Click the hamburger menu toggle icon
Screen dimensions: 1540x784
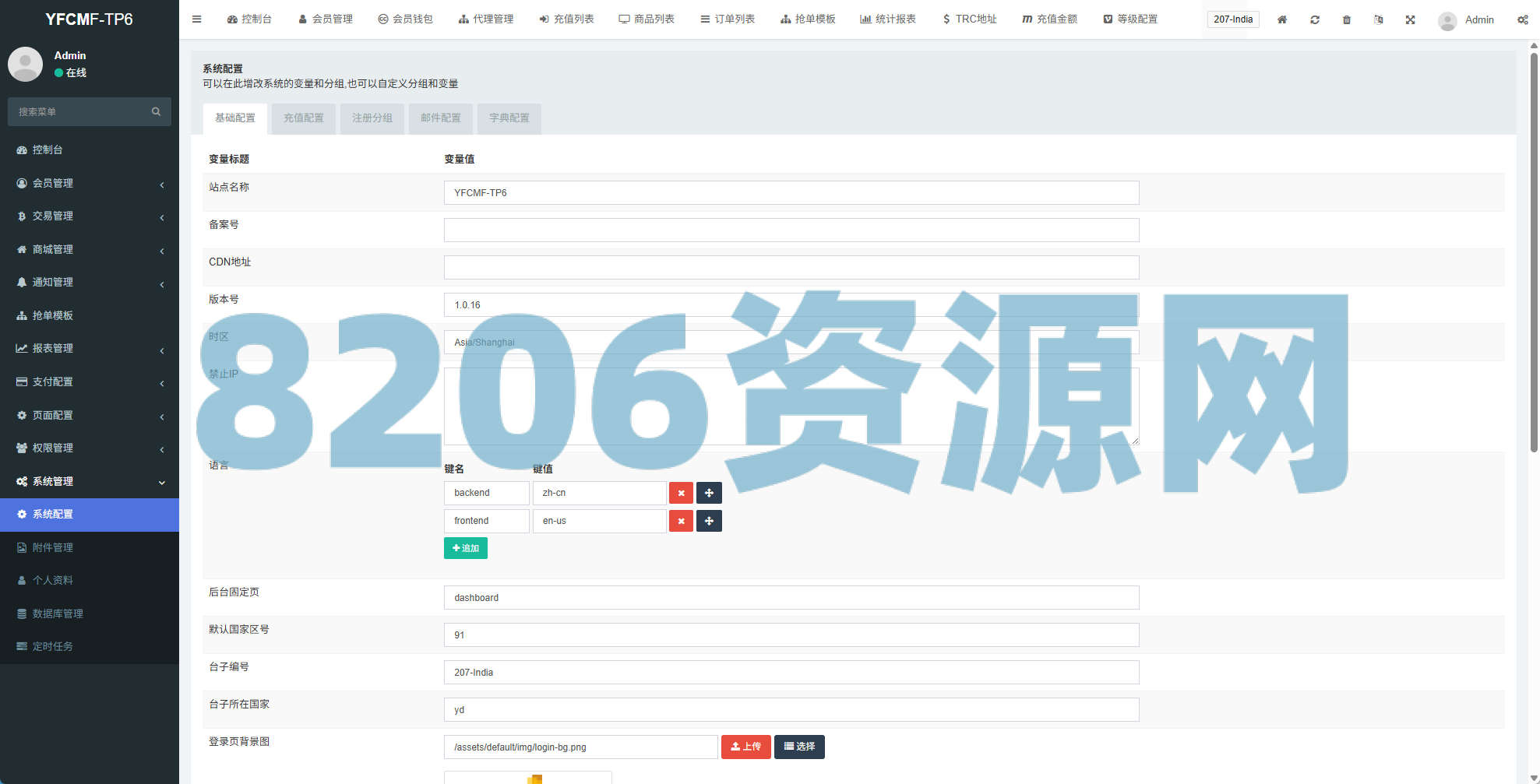[x=197, y=19]
